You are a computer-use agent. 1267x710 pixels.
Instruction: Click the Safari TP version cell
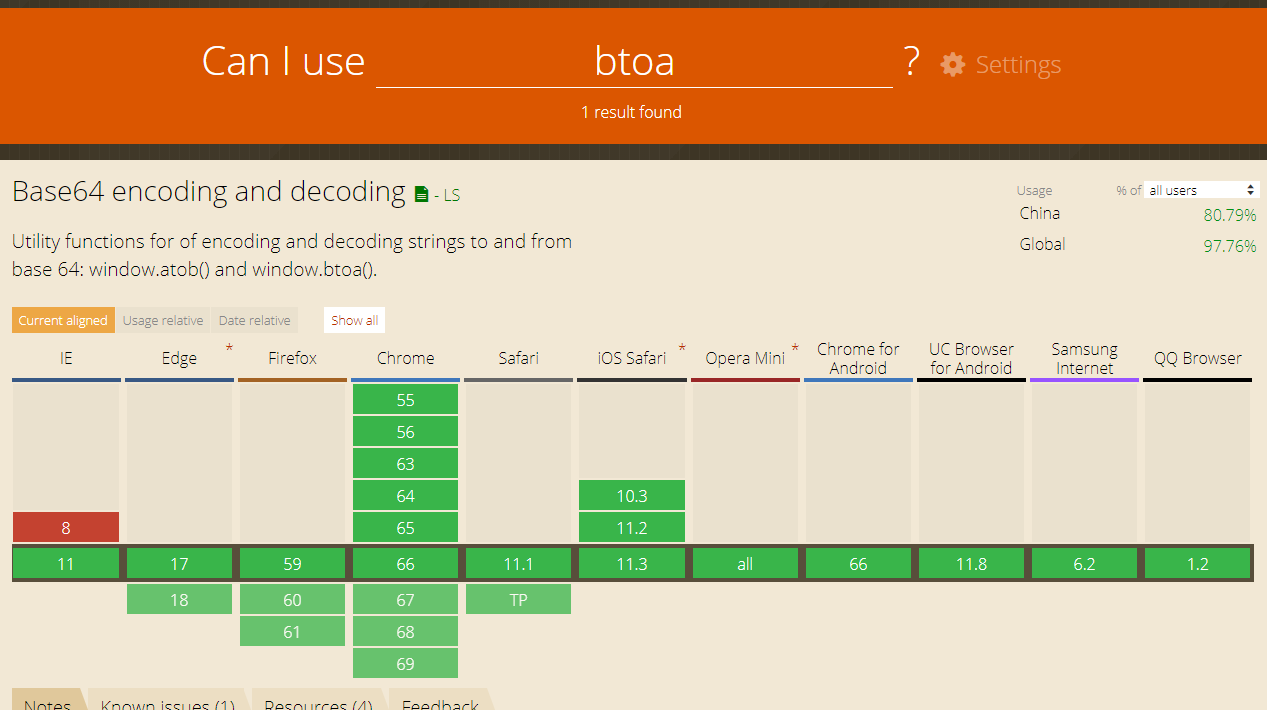tap(518, 599)
